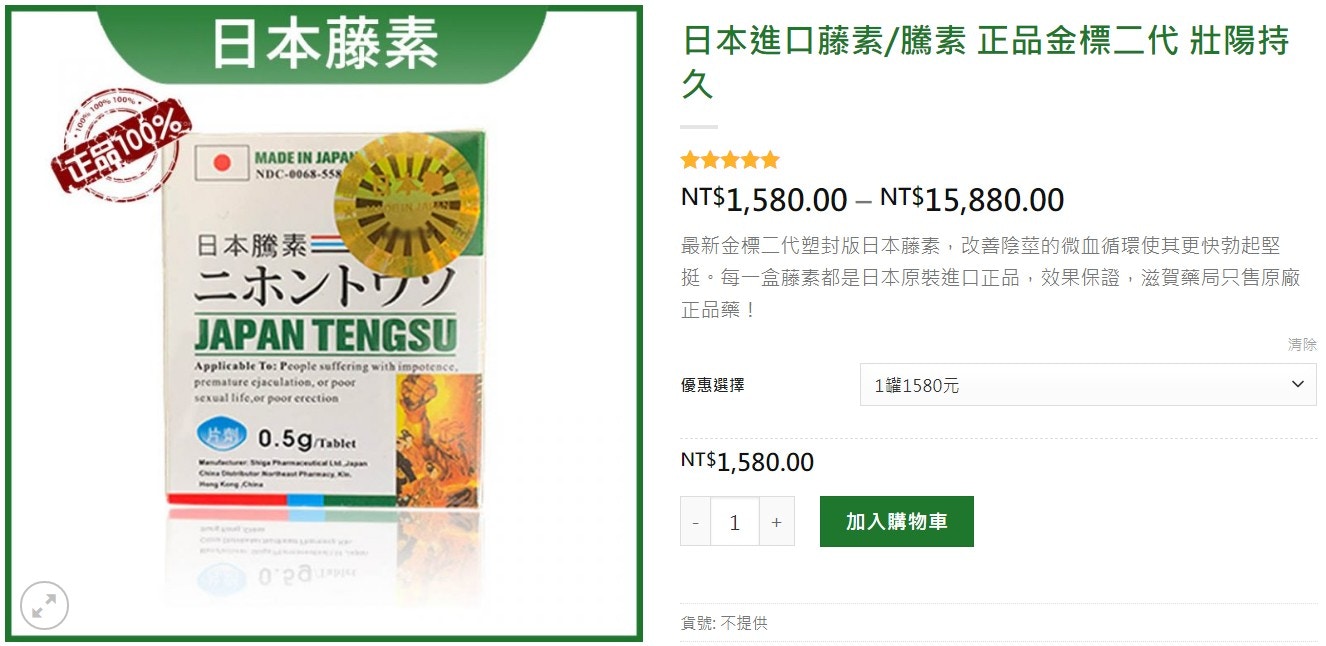Open the 優惠選擇 dropdown showing 1罐1580元

(x=1088, y=385)
